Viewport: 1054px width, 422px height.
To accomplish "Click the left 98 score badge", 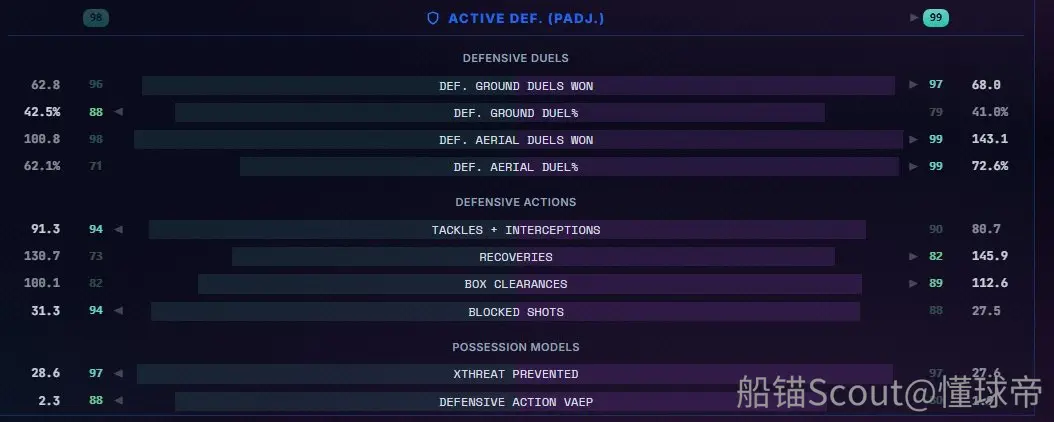I will tap(96, 18).
